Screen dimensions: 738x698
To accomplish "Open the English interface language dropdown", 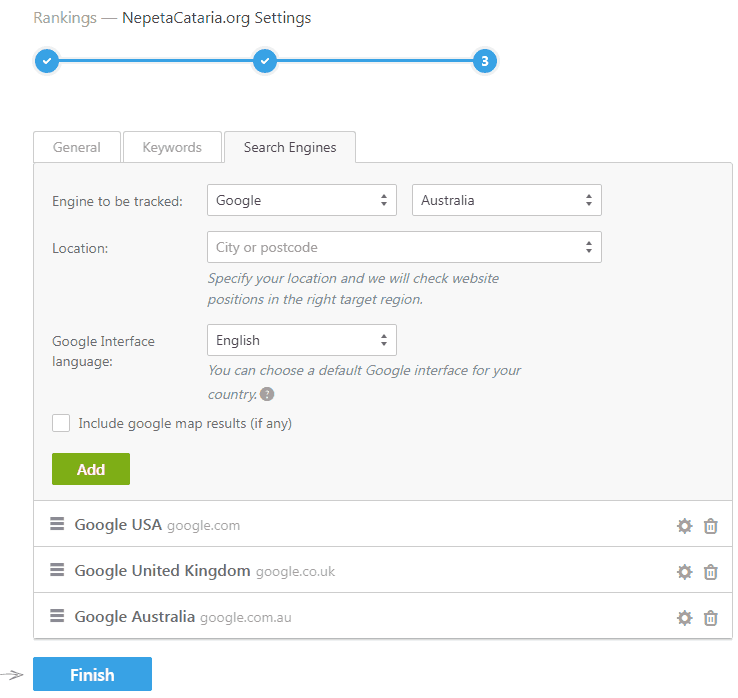I will click(x=301, y=340).
